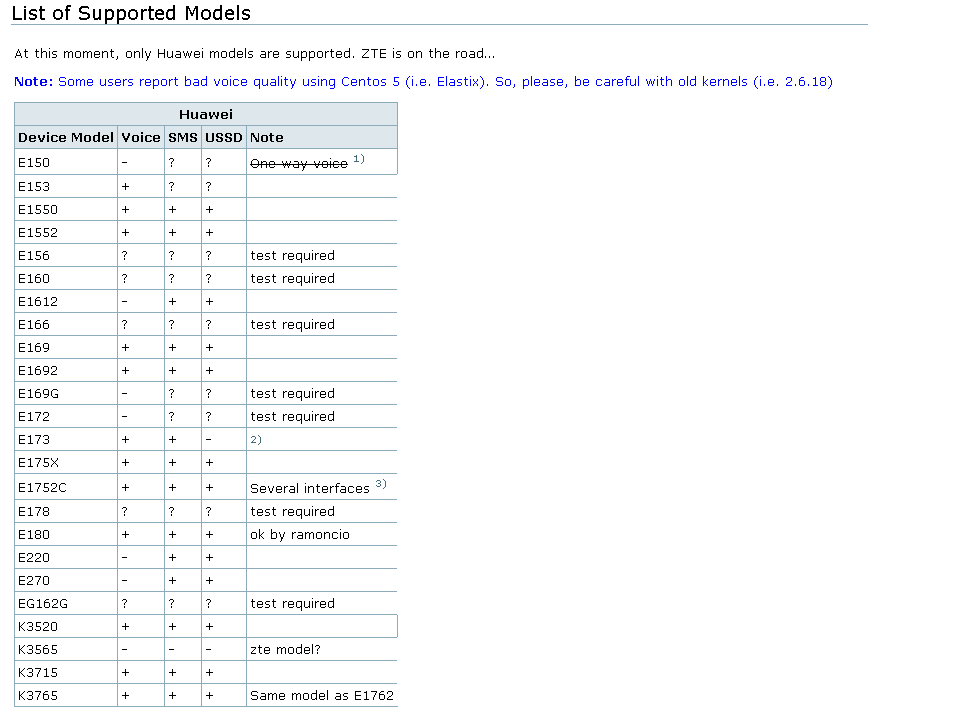
Task: Click the 'Huawei' table header
Action: coord(206,114)
